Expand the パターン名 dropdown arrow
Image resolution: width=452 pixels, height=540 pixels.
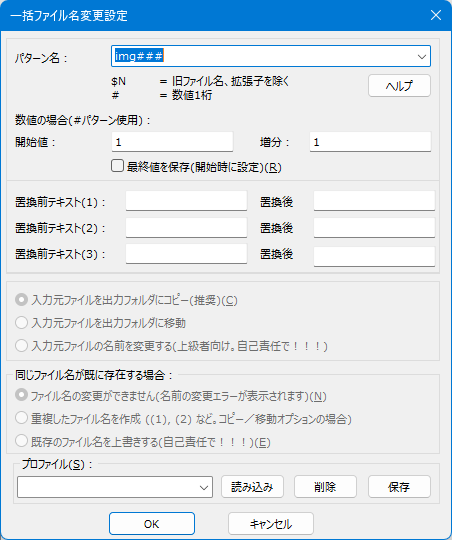422,56
